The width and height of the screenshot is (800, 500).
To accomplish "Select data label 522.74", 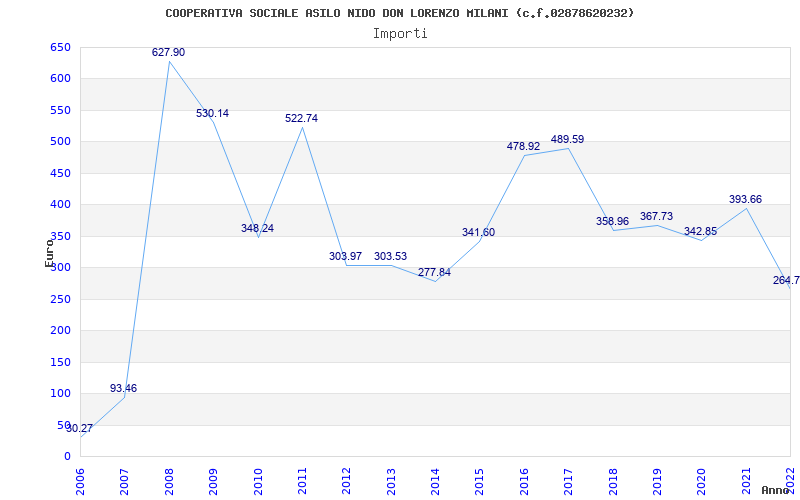I will click(301, 118).
